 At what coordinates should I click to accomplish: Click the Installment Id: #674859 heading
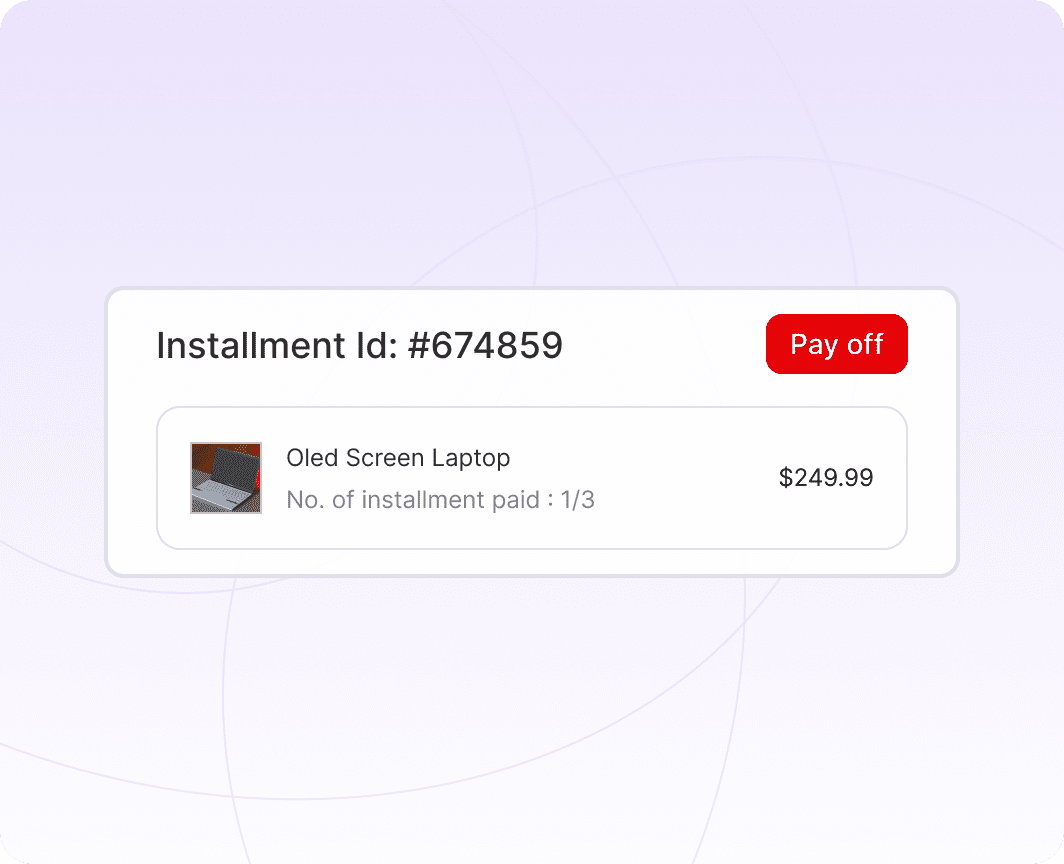(x=359, y=344)
